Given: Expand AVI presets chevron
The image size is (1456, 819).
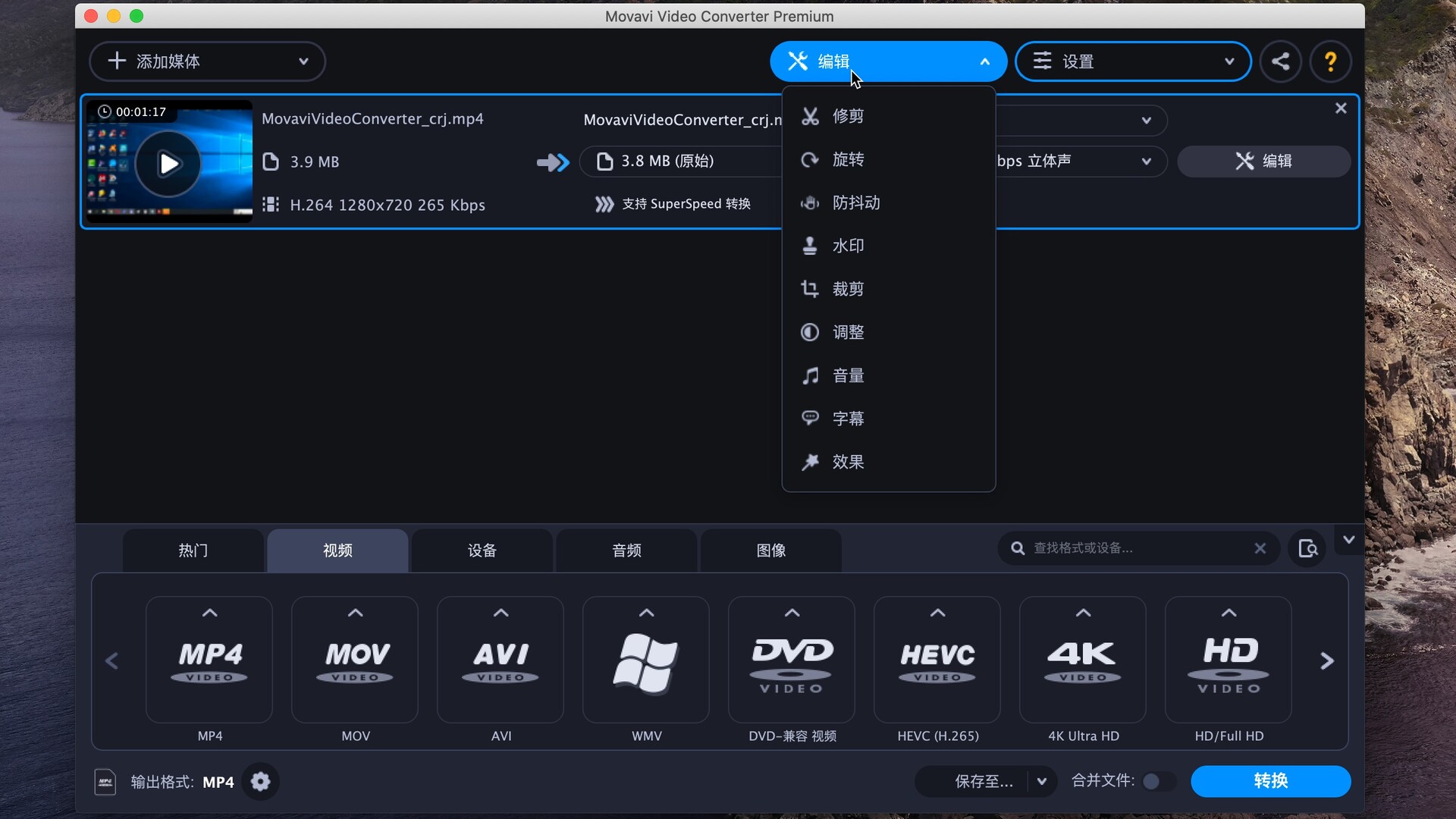Looking at the screenshot, I should point(500,613).
